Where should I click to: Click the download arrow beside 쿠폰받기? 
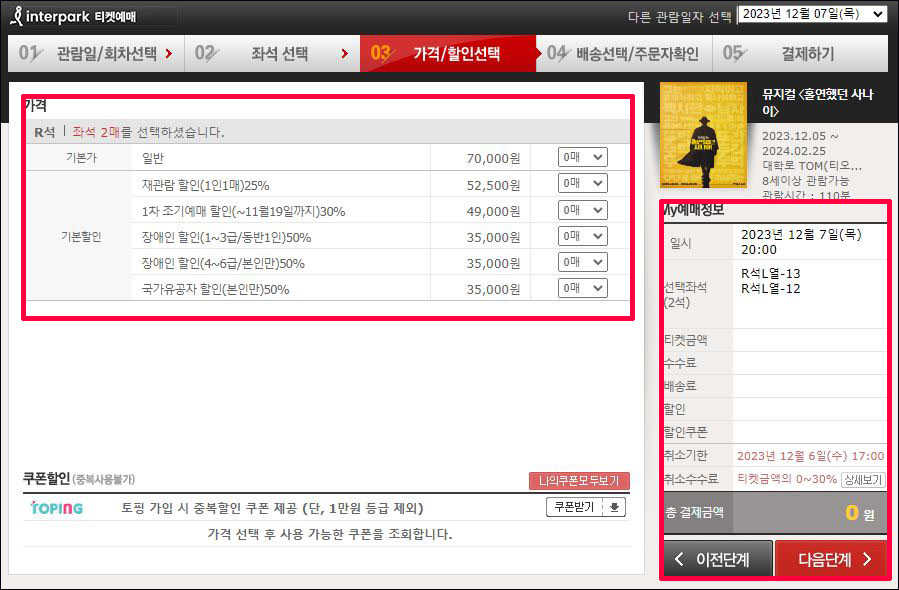point(613,507)
